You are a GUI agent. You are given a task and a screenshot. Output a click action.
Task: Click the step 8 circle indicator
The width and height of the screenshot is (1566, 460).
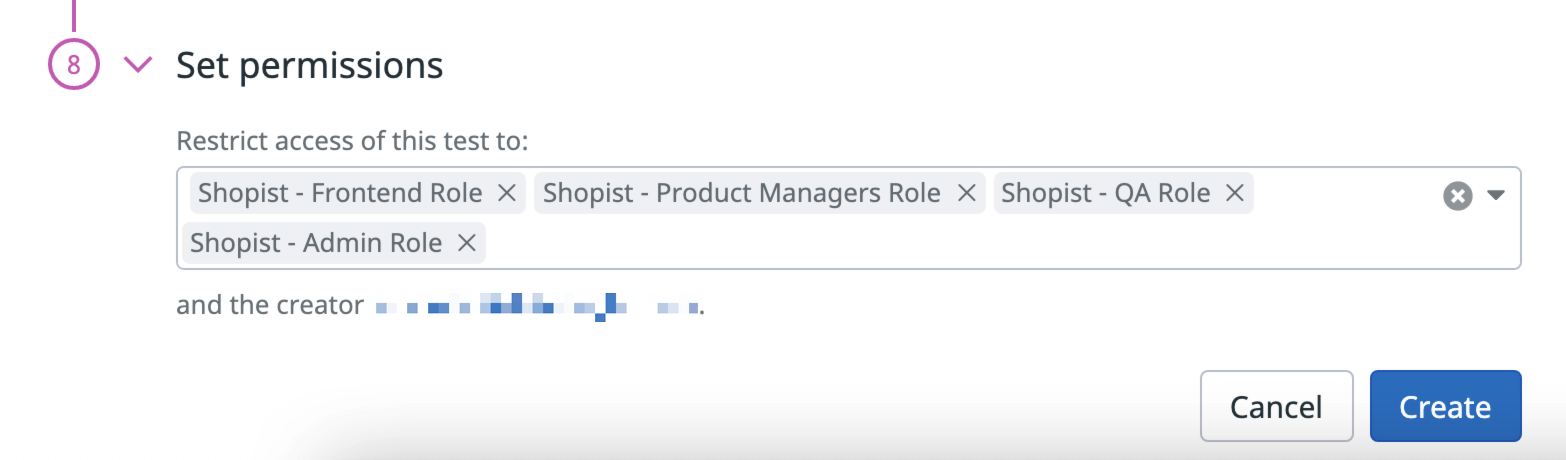(x=73, y=66)
